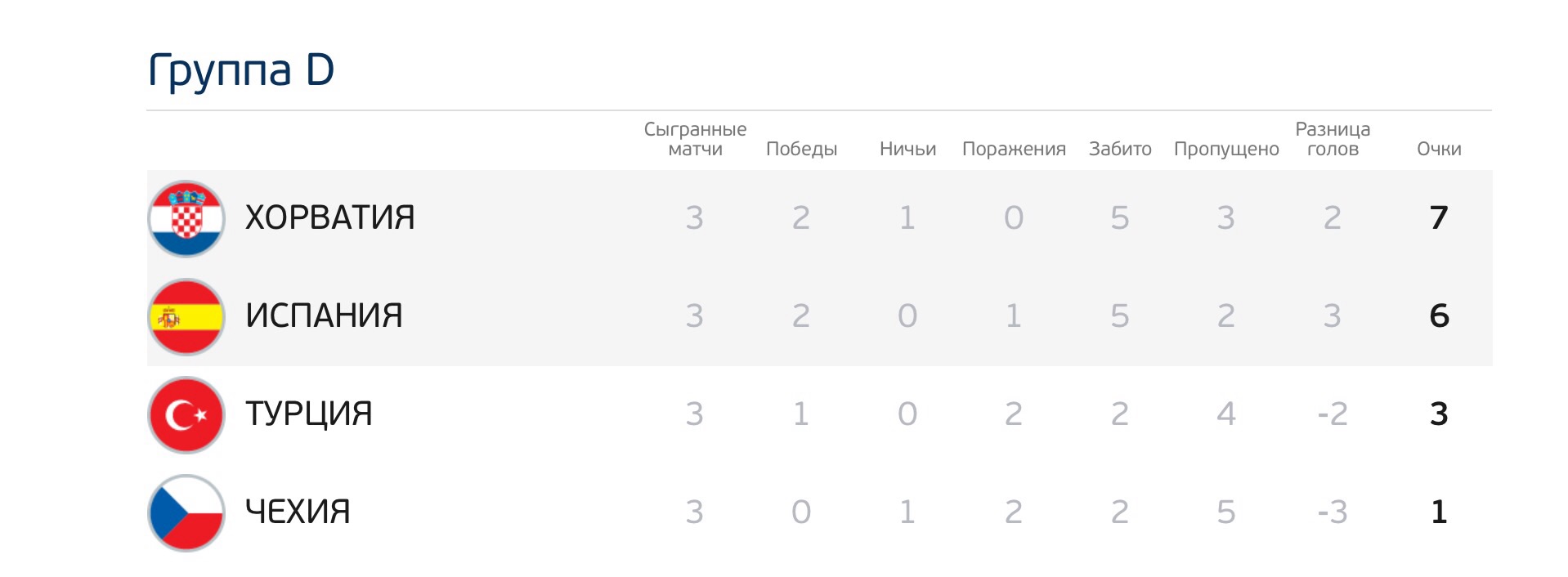Click the Ничьи column header
1568x577 pixels.
(907, 149)
